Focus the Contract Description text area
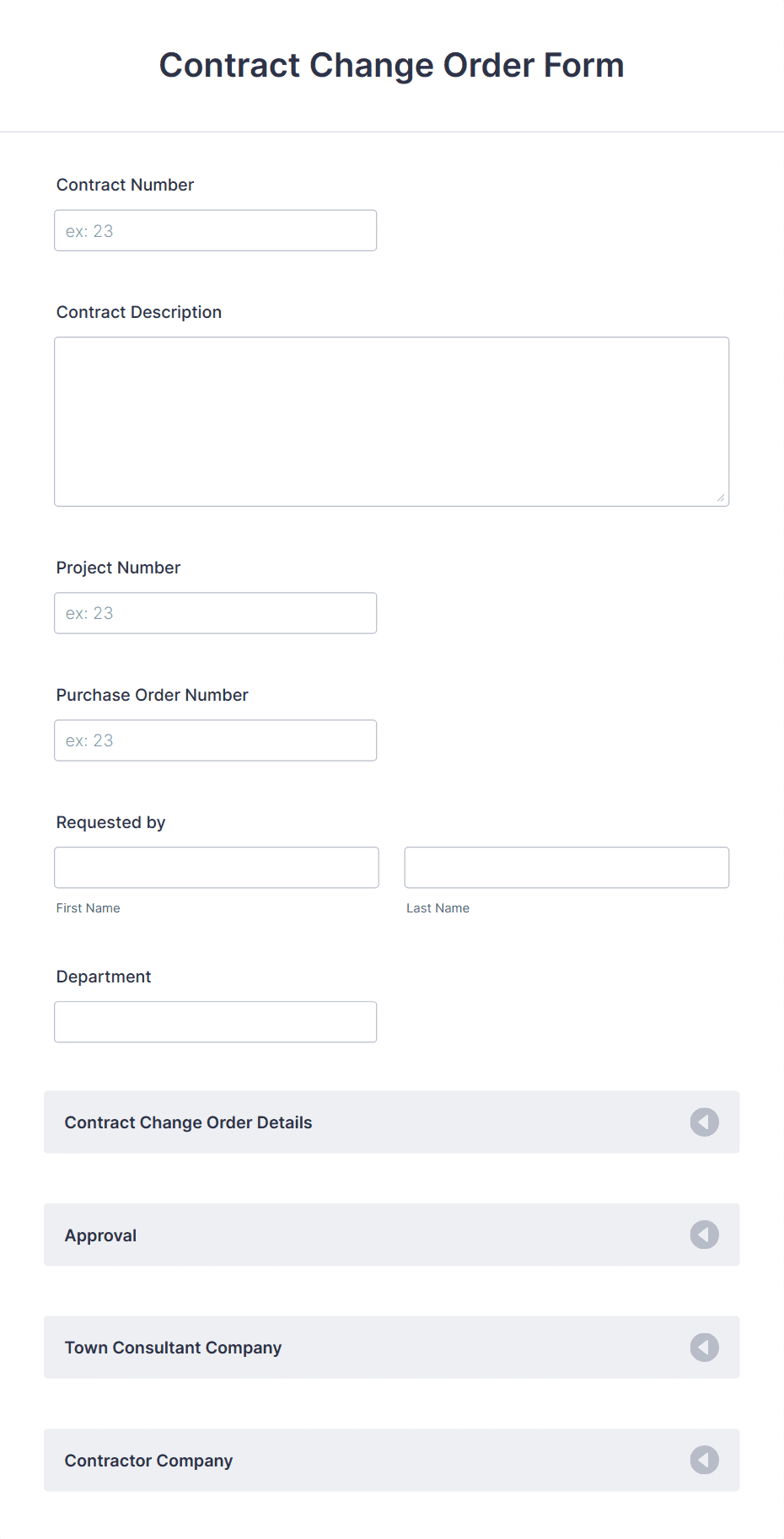Image resolution: width=784 pixels, height=1539 pixels. tap(392, 422)
